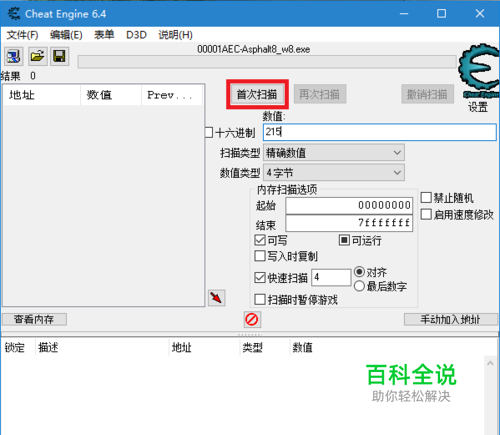This screenshot has height=435, width=500.
Task: Click the 数值 column header in results
Action: point(111,95)
